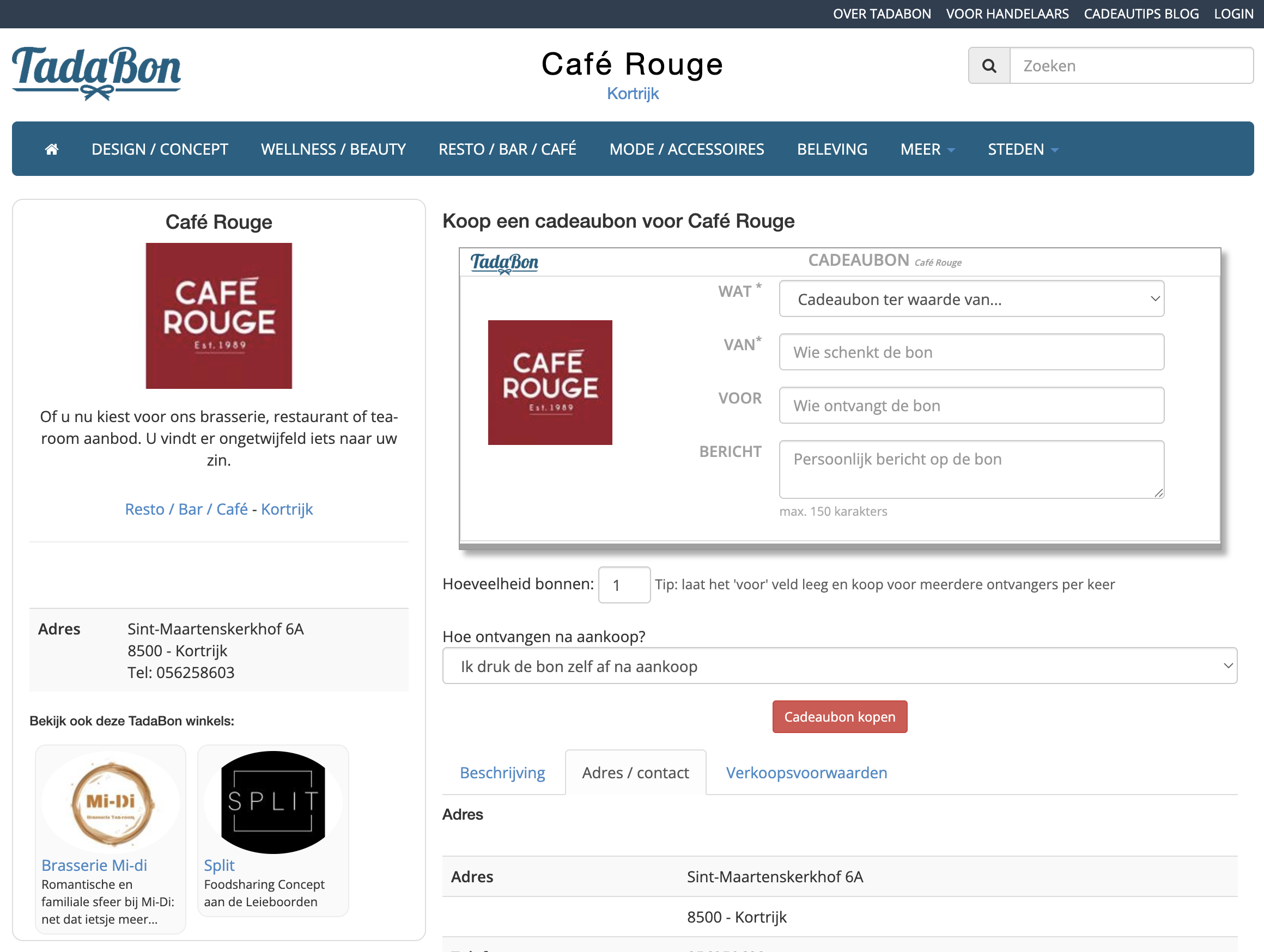Click the home icon in navigation bar

coord(51,149)
